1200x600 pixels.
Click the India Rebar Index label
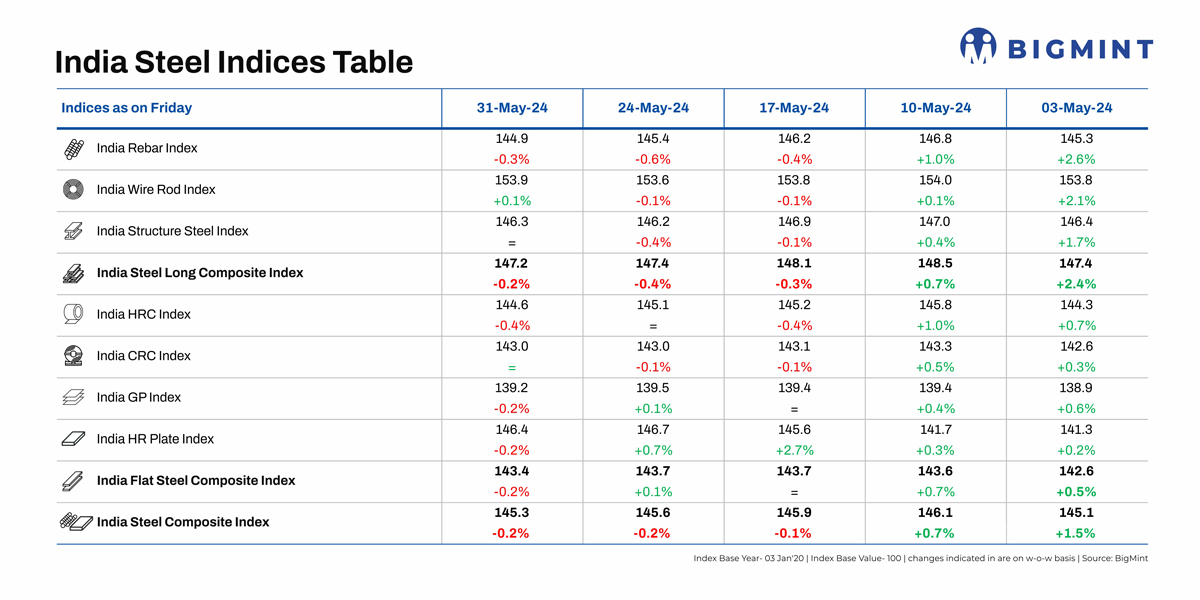click(147, 148)
